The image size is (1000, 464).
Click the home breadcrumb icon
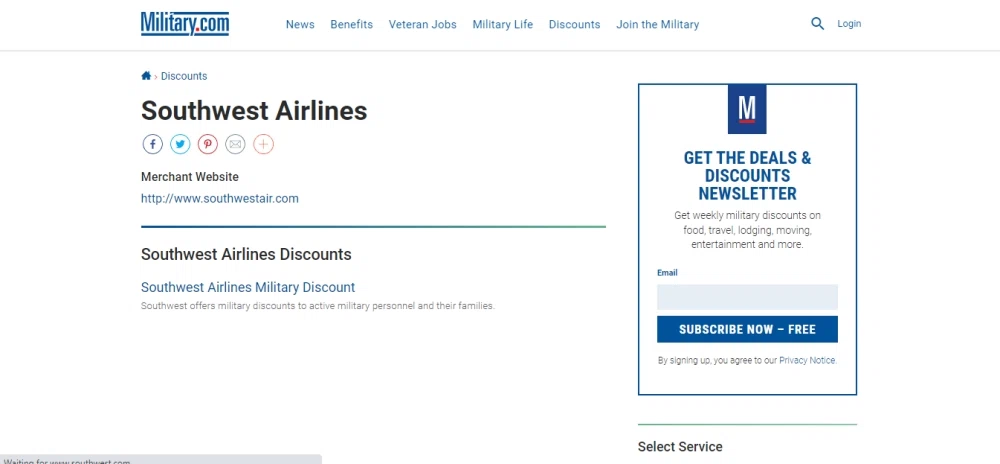tap(146, 76)
